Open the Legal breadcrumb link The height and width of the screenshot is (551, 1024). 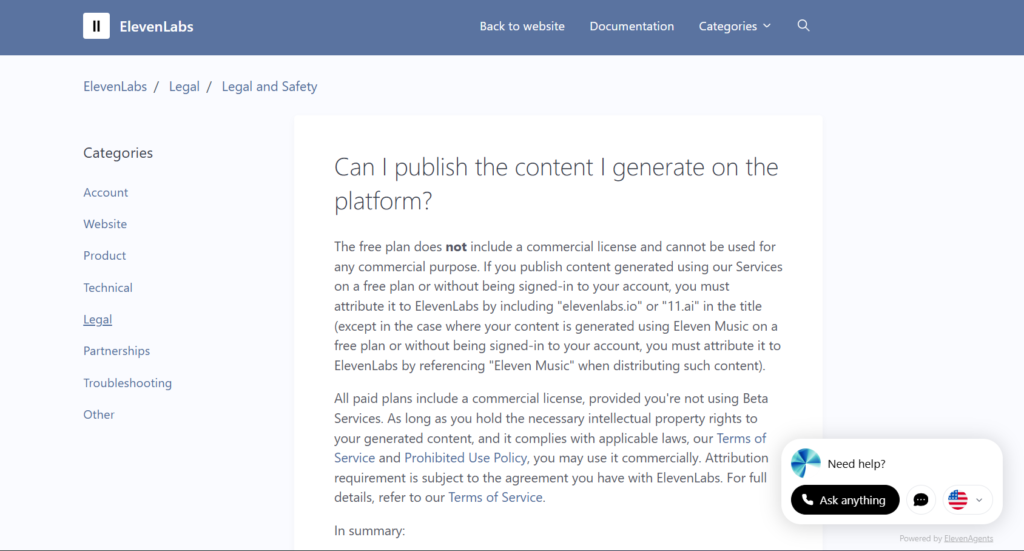[184, 86]
